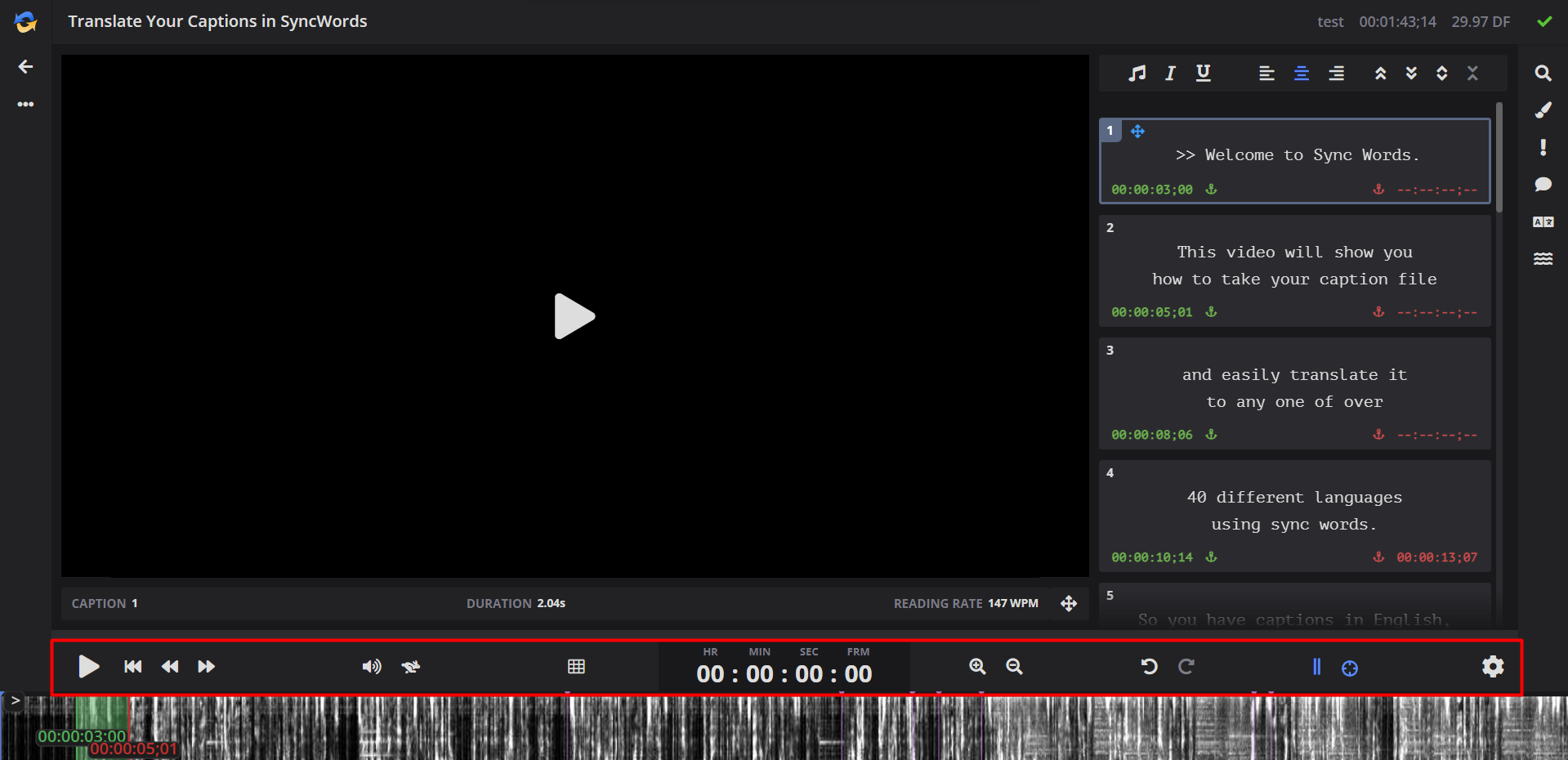Click the grey X clear-position icon
The height and width of the screenshot is (760, 1568).
point(1472,74)
